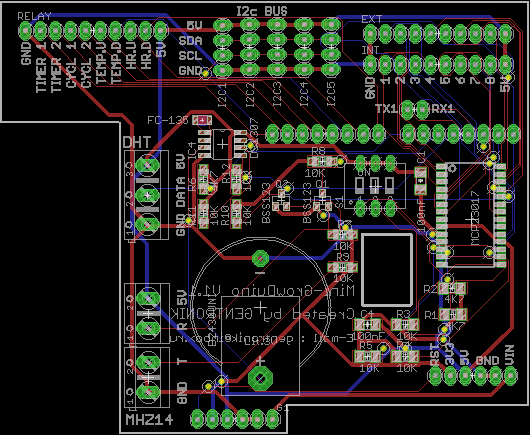This screenshot has height=435, width=530.
Task: Click the TX1 pad
Action: tap(408, 110)
